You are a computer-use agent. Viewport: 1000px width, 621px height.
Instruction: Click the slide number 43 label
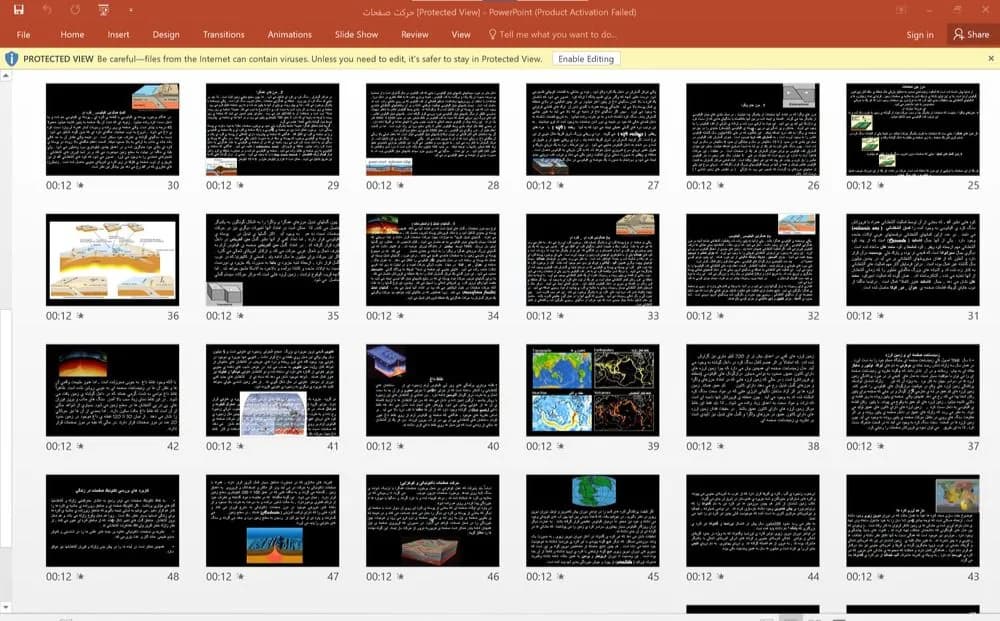[973, 577]
